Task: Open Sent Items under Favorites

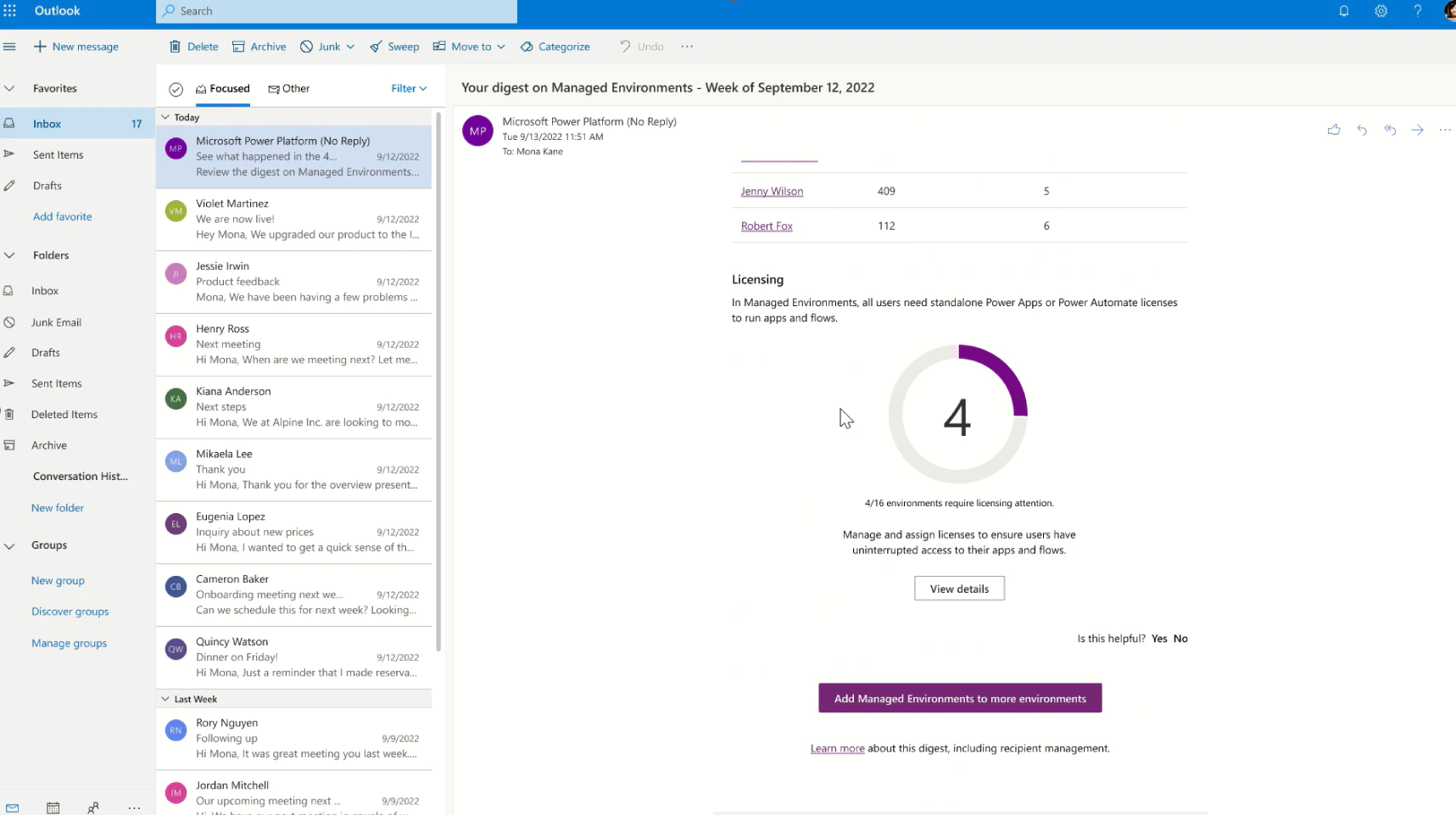Action: (58, 154)
